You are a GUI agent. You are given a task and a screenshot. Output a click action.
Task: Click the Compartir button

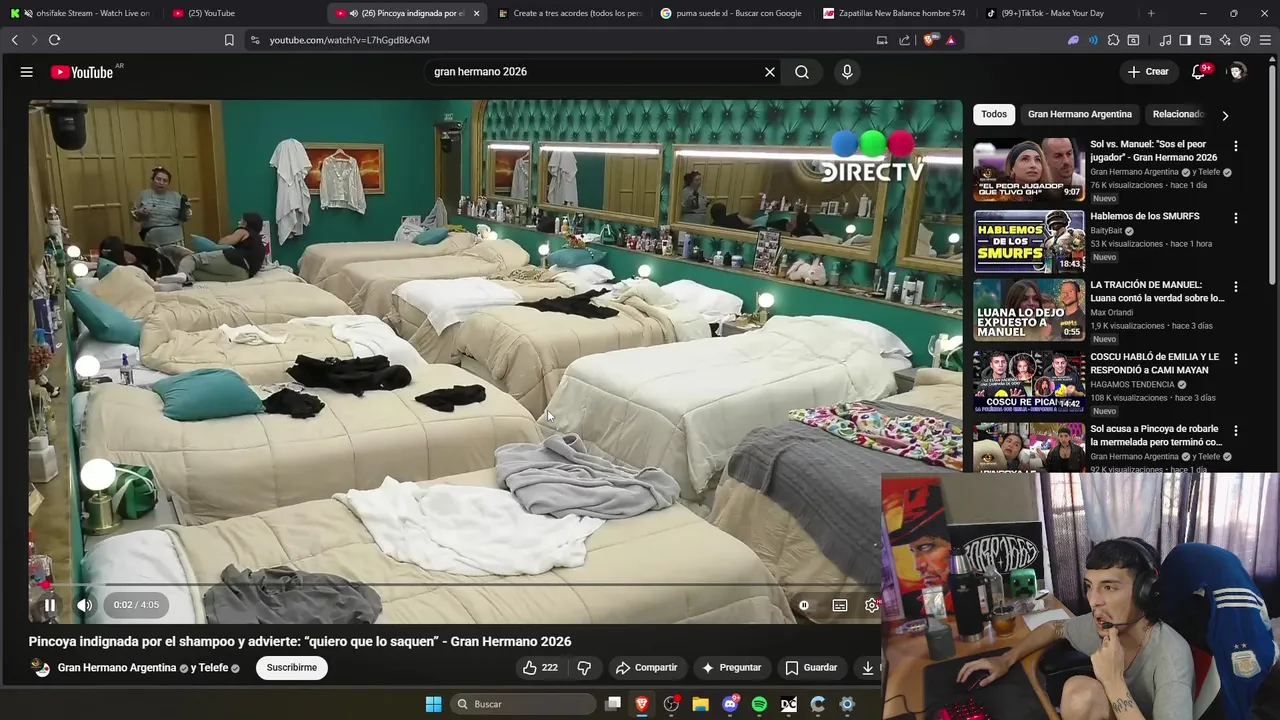click(x=646, y=668)
